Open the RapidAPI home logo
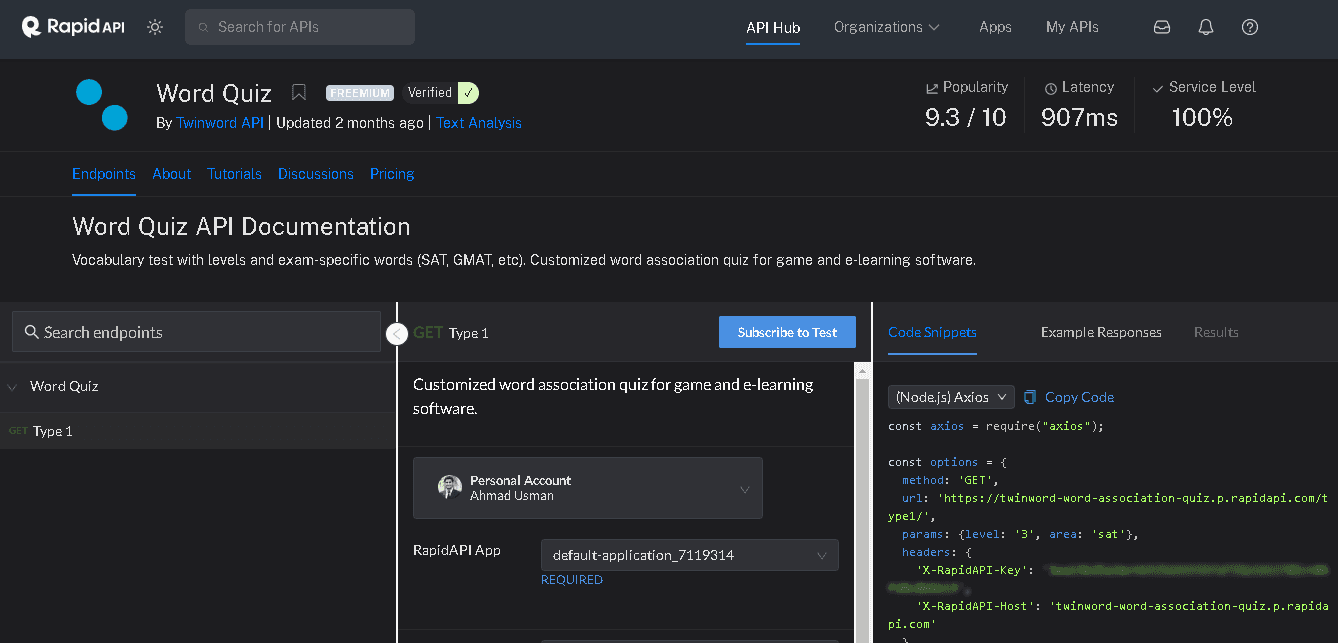The width and height of the screenshot is (1338, 643). point(73,27)
